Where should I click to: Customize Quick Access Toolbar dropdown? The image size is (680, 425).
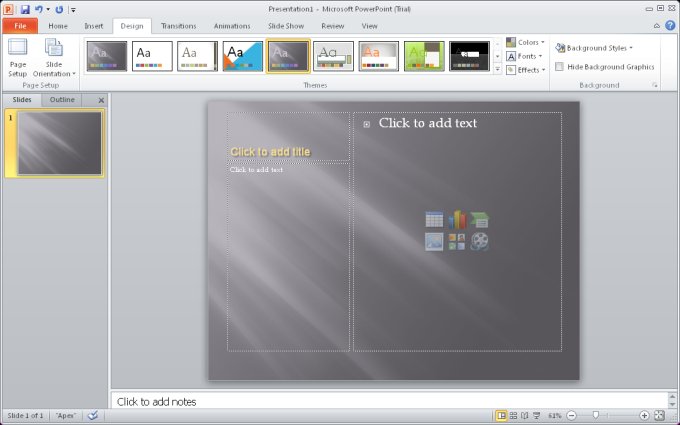73,10
